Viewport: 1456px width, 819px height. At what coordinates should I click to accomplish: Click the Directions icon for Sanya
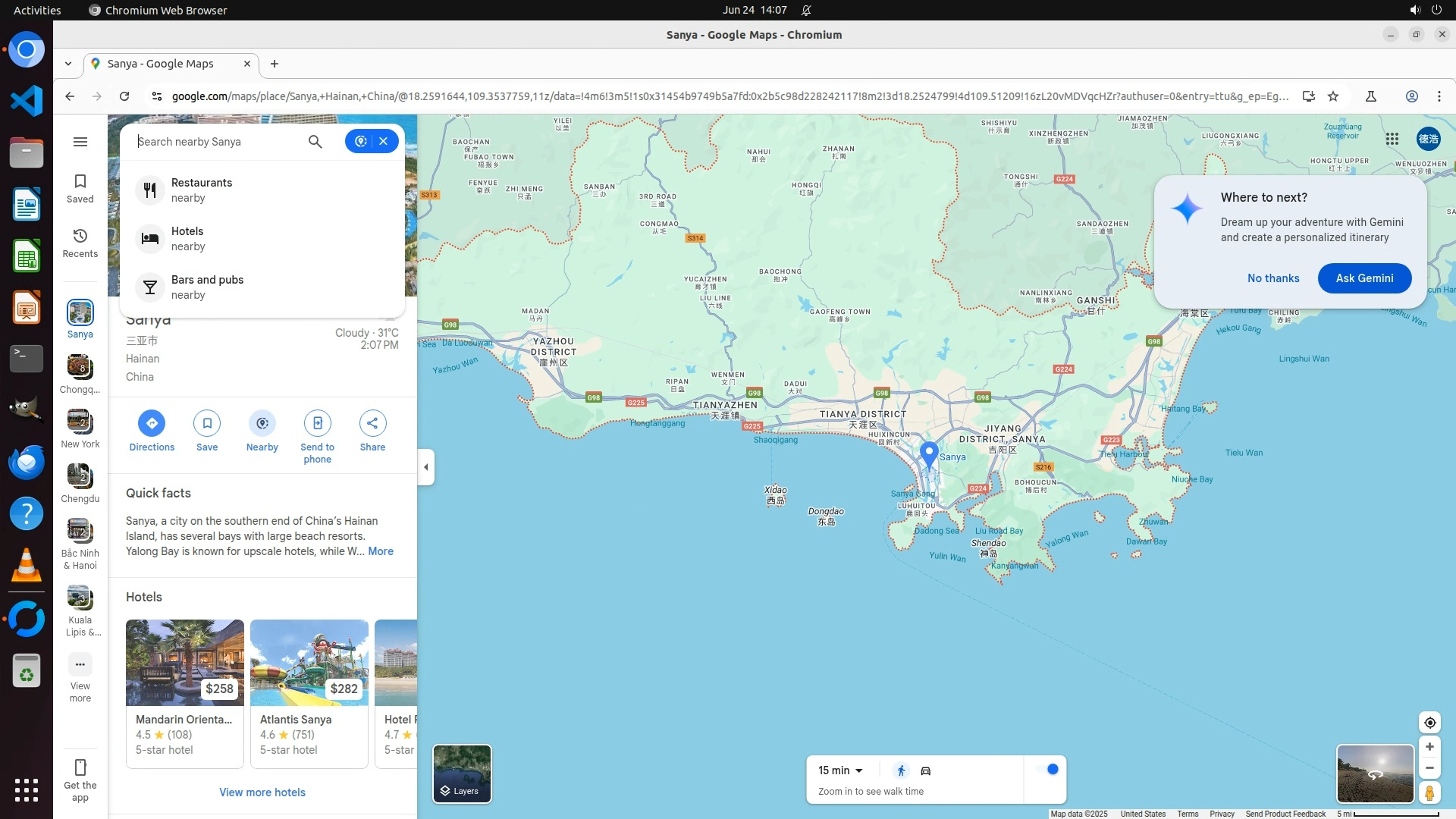[x=152, y=423]
